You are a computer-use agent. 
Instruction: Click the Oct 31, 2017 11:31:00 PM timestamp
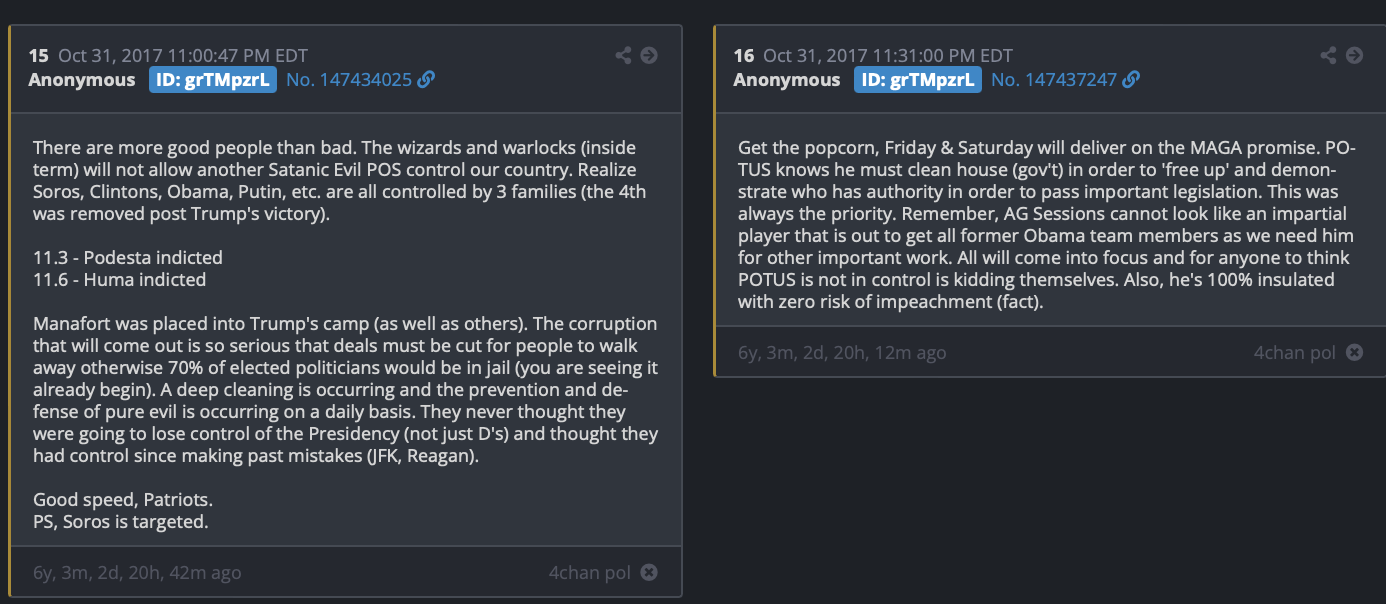(x=888, y=55)
